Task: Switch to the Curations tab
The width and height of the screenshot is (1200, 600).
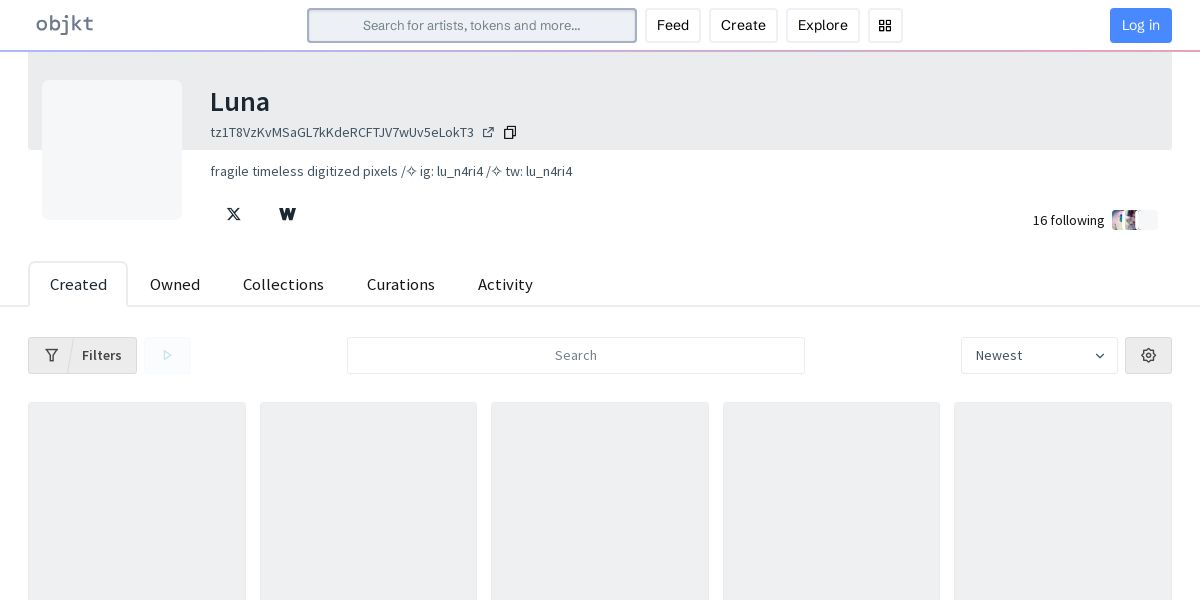Action: tap(401, 285)
